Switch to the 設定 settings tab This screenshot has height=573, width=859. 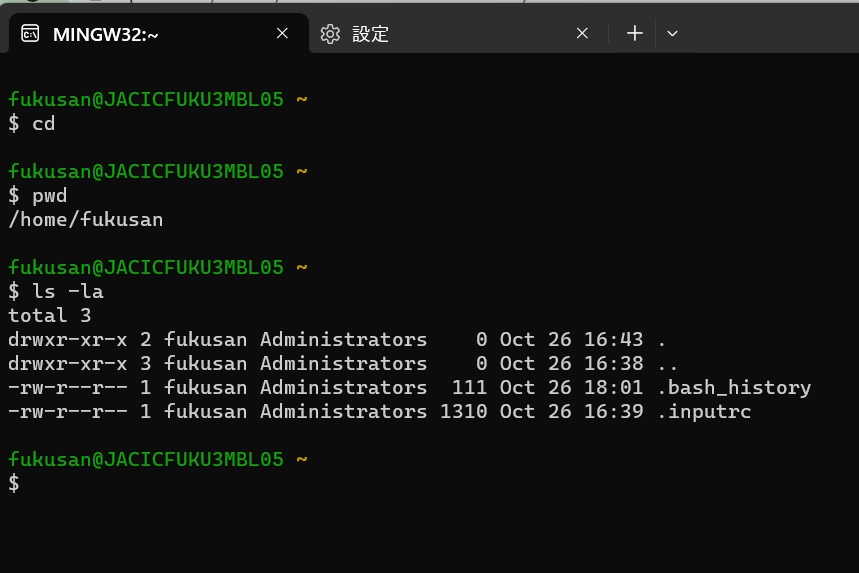(x=370, y=34)
